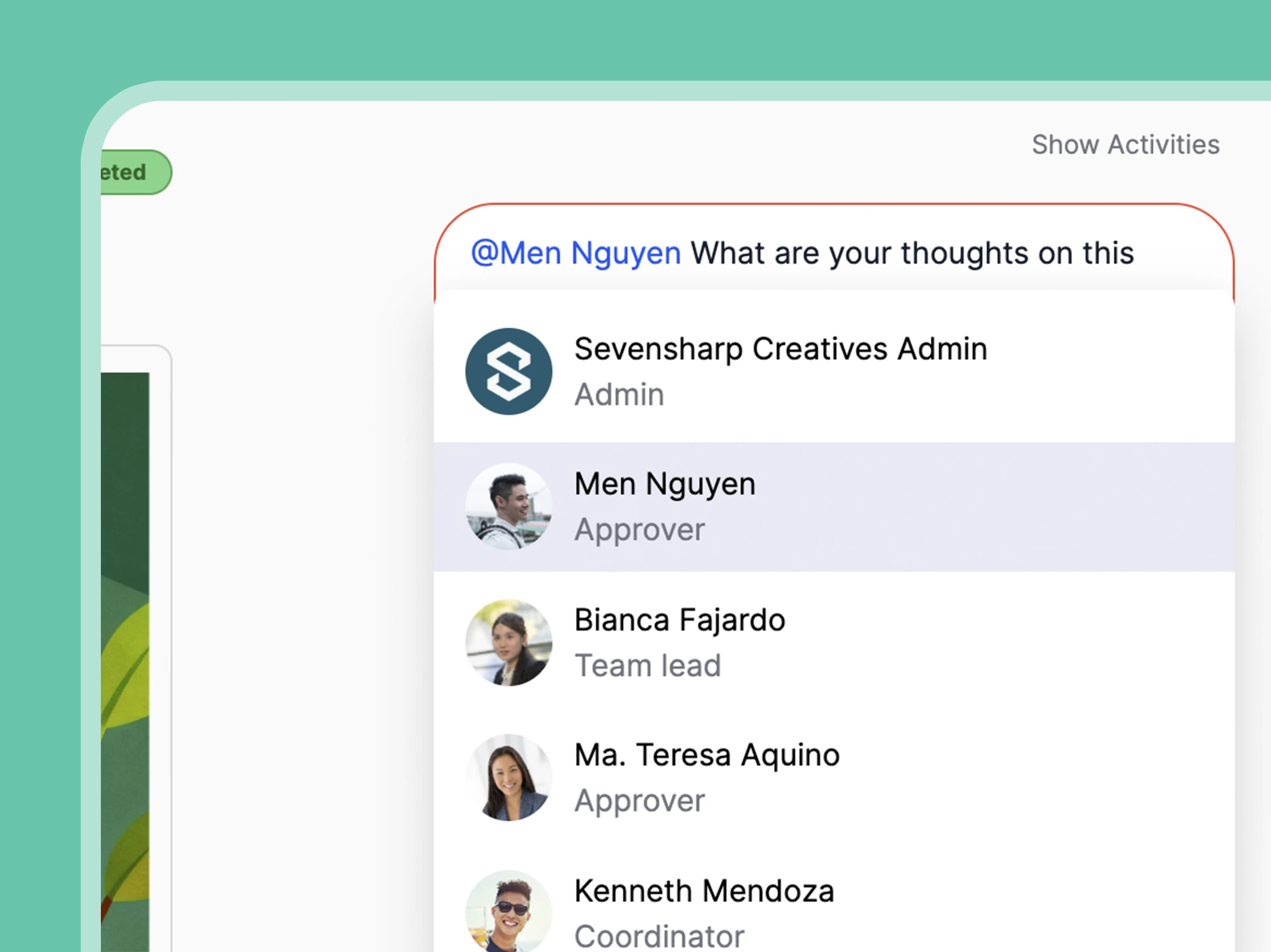The width and height of the screenshot is (1271, 952).
Task: Click the Coordinator label under Kenneth Mendoza
Action: tap(659, 936)
